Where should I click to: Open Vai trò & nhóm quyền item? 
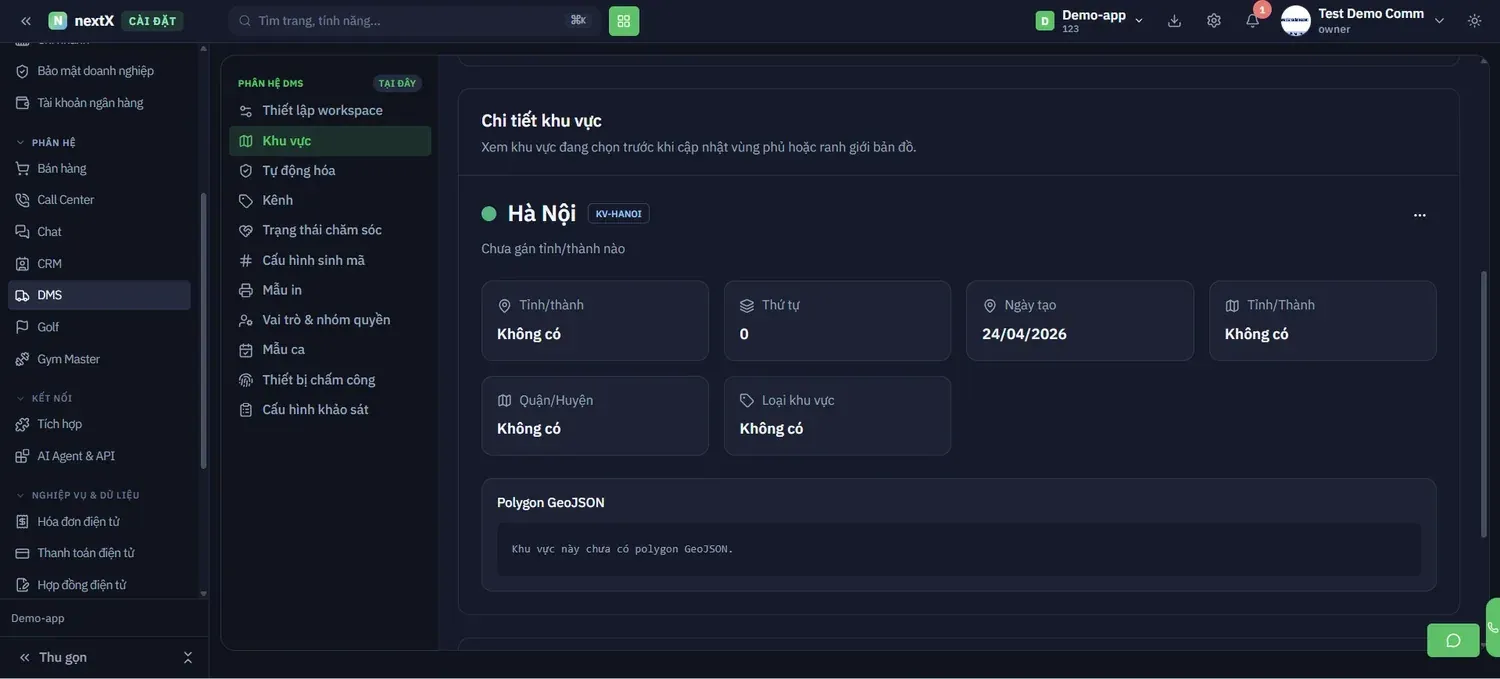point(330,320)
